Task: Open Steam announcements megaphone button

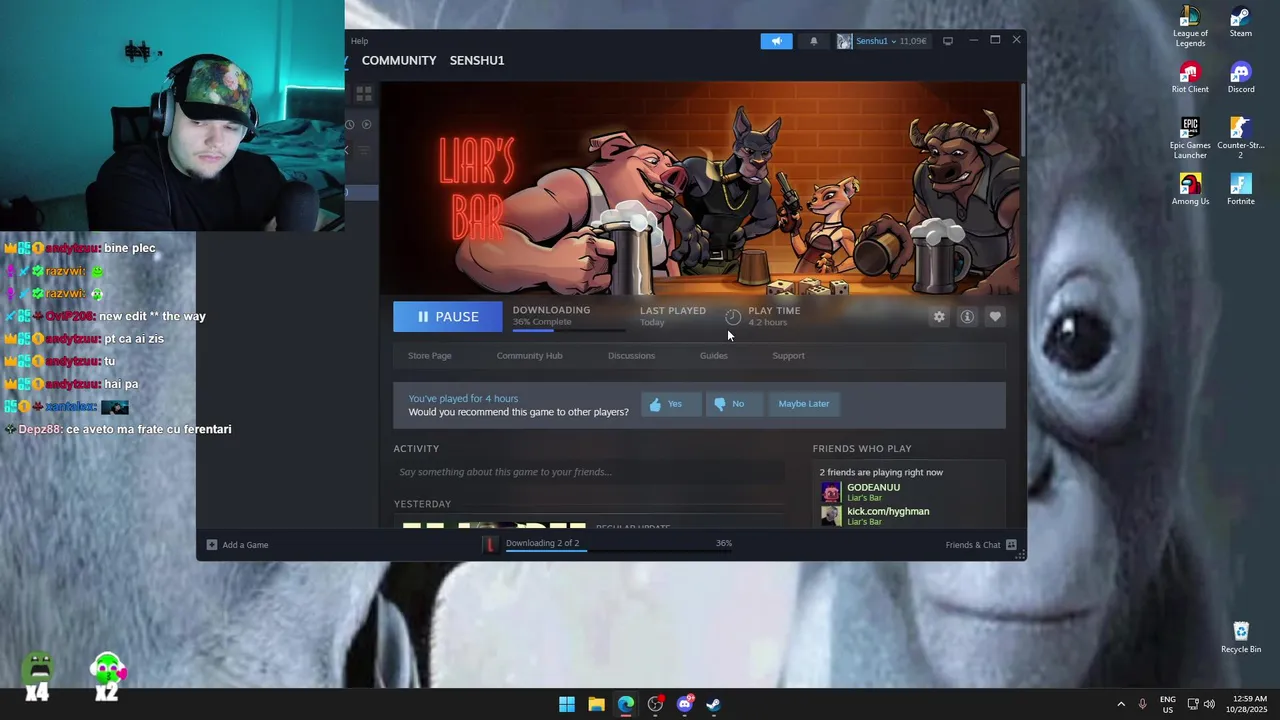Action: 776,41
